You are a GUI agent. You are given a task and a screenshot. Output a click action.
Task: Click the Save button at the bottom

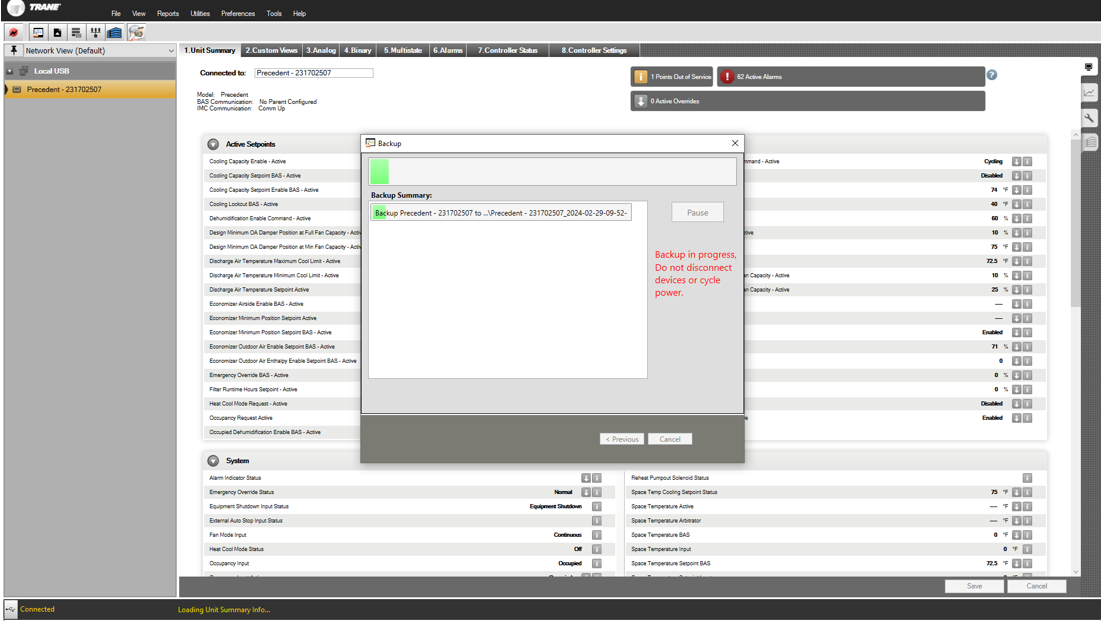coord(974,586)
